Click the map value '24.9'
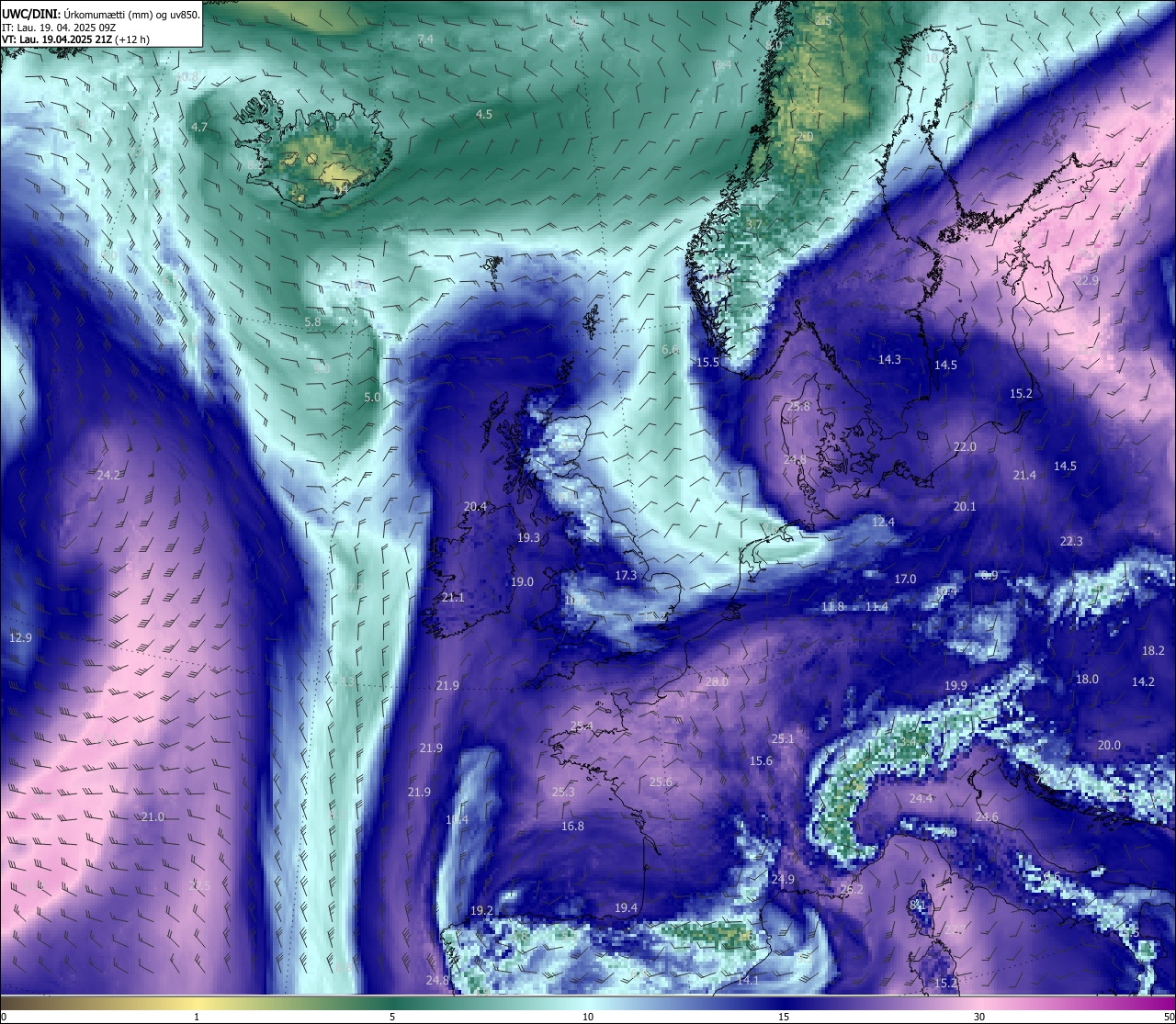 (x=783, y=879)
